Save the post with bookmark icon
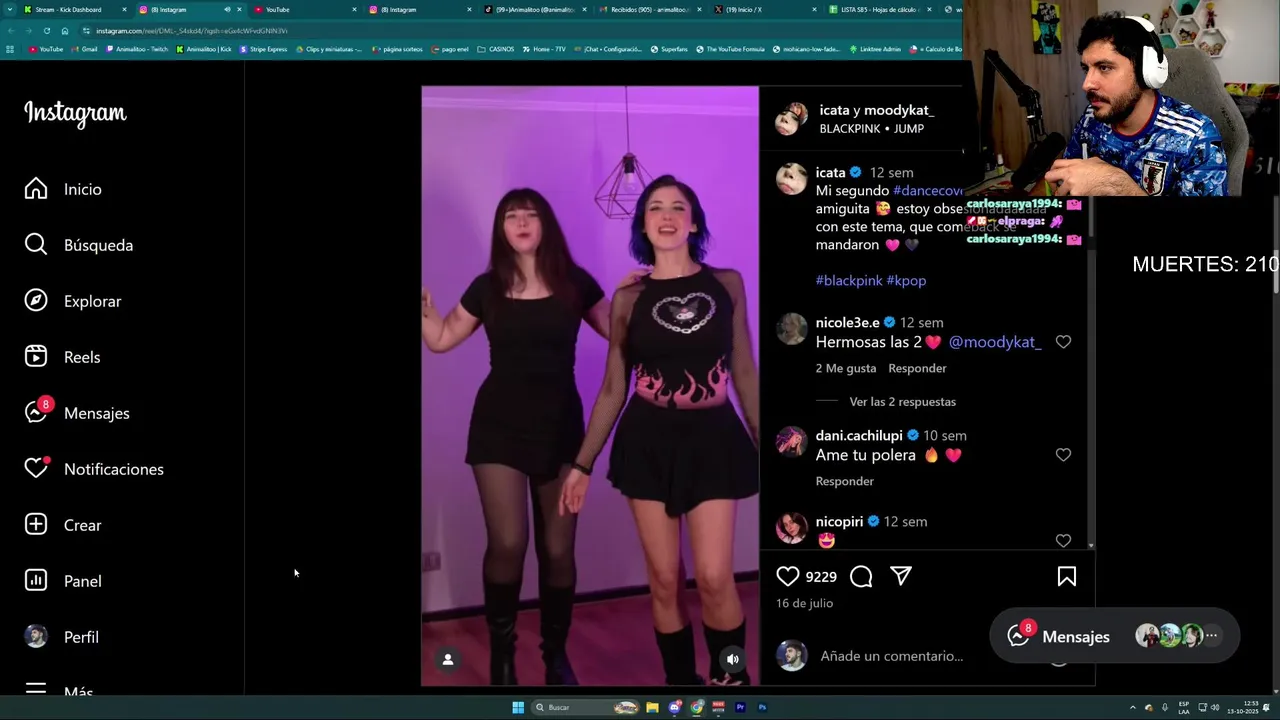The height and width of the screenshot is (720, 1280). pyautogui.click(x=1067, y=577)
